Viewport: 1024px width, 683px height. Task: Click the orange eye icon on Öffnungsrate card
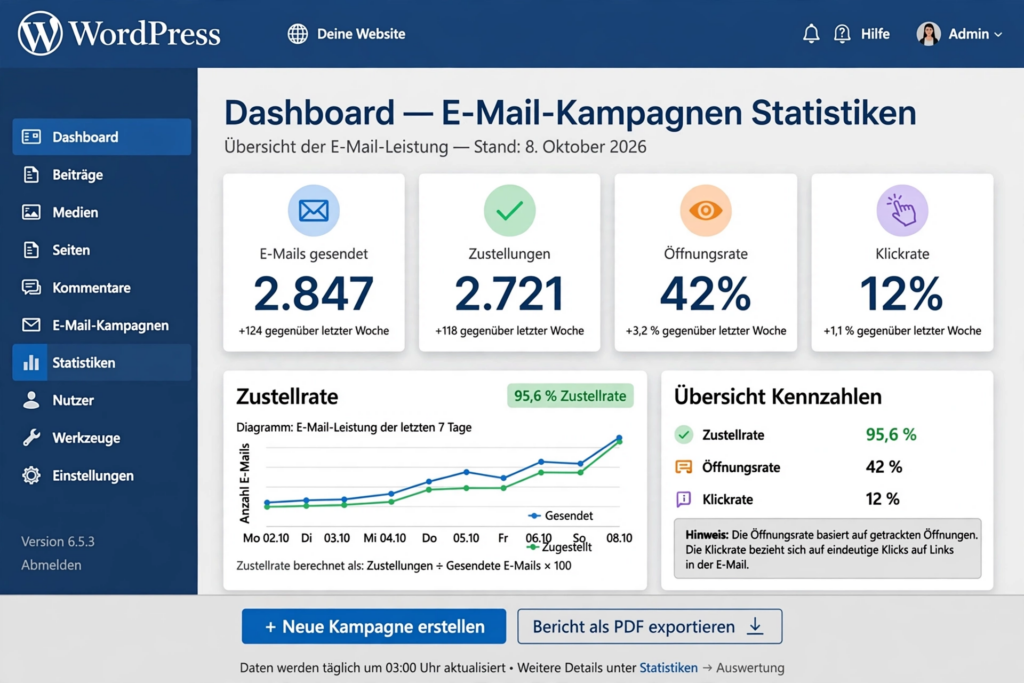[x=705, y=210]
